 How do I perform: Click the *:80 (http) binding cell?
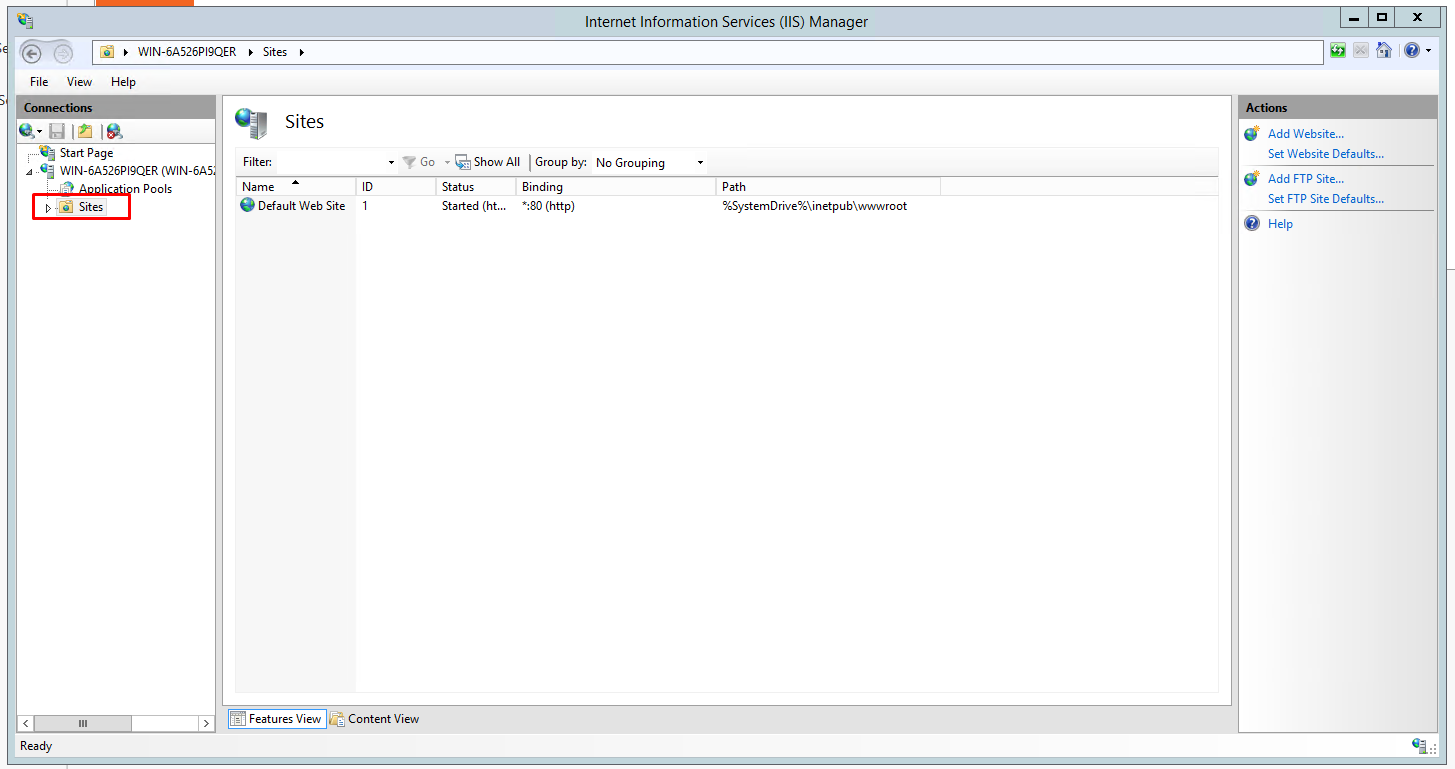[548, 206]
